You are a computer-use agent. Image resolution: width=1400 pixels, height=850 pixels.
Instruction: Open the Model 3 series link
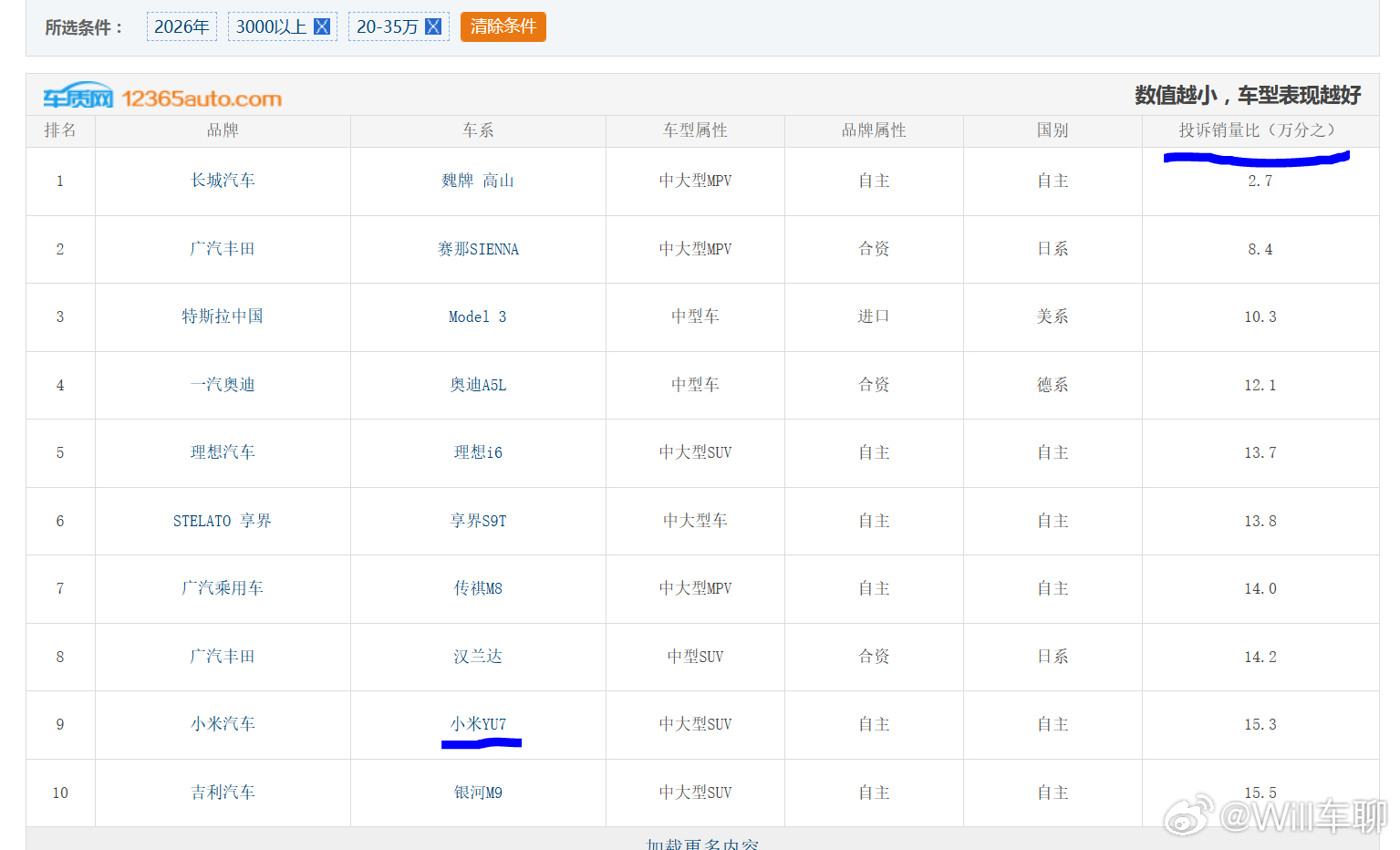pyautogui.click(x=478, y=316)
